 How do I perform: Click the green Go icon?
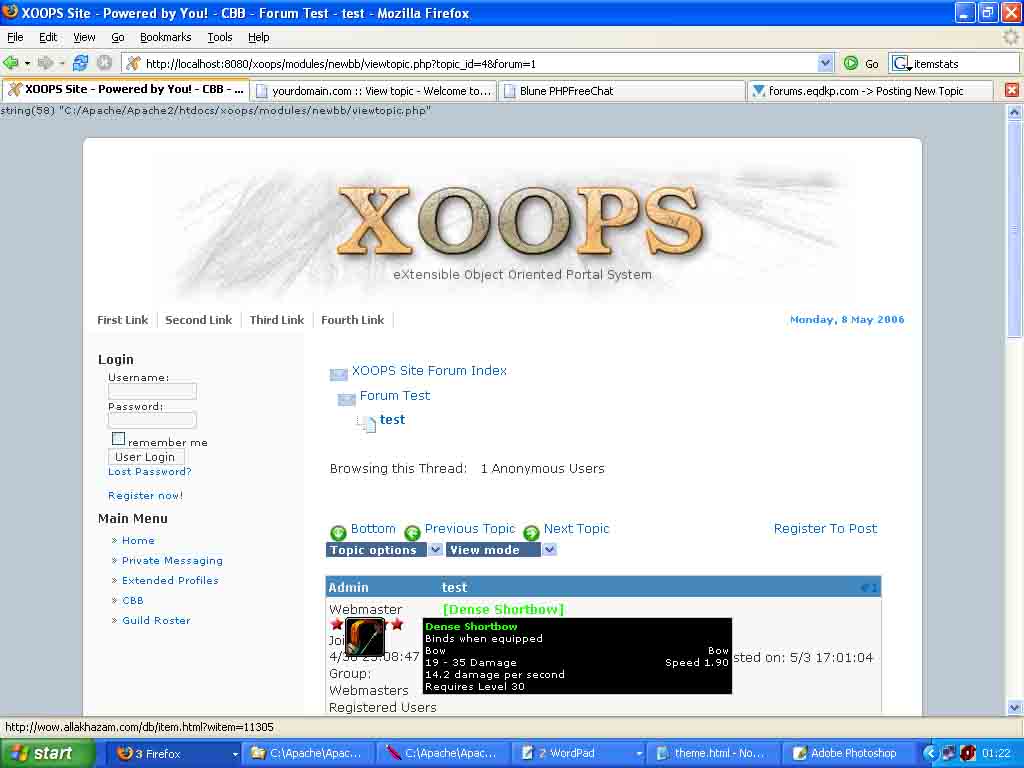[850, 63]
